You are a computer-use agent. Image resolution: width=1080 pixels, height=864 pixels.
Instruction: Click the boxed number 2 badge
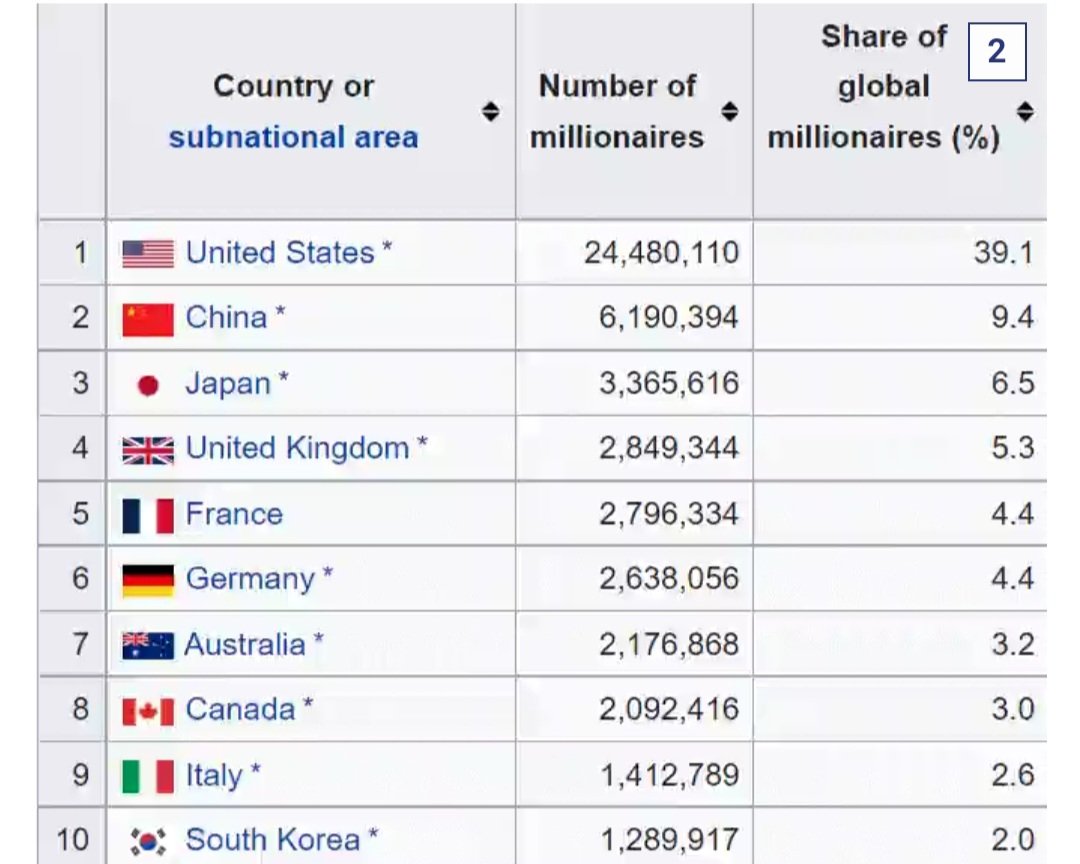(997, 51)
